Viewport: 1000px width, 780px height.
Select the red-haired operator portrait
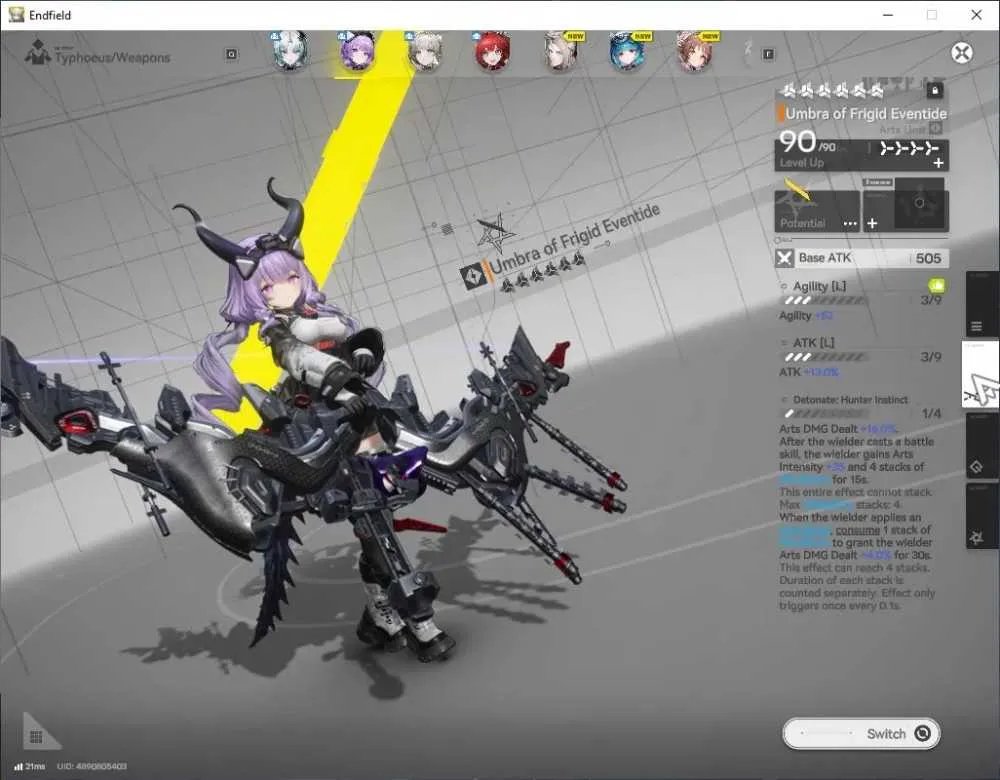point(492,51)
